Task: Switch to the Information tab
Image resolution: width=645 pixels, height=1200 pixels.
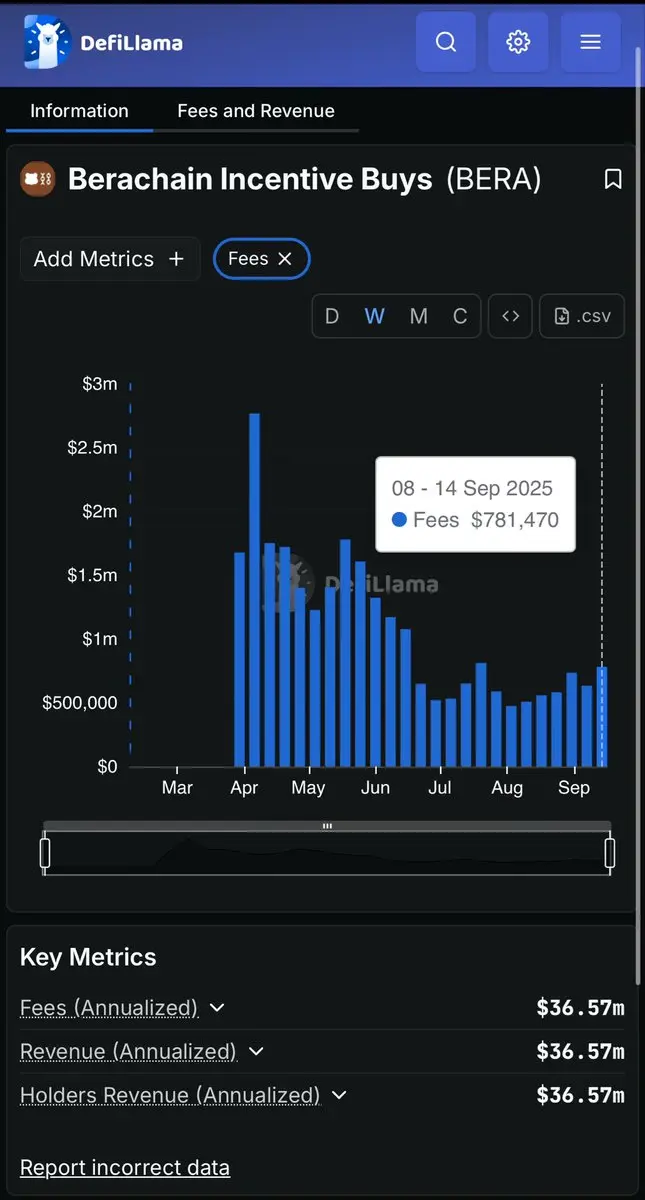Action: pos(79,111)
